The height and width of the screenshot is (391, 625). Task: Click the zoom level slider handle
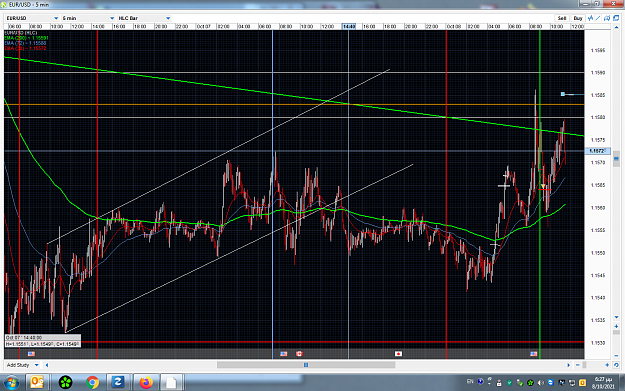tap(584, 365)
